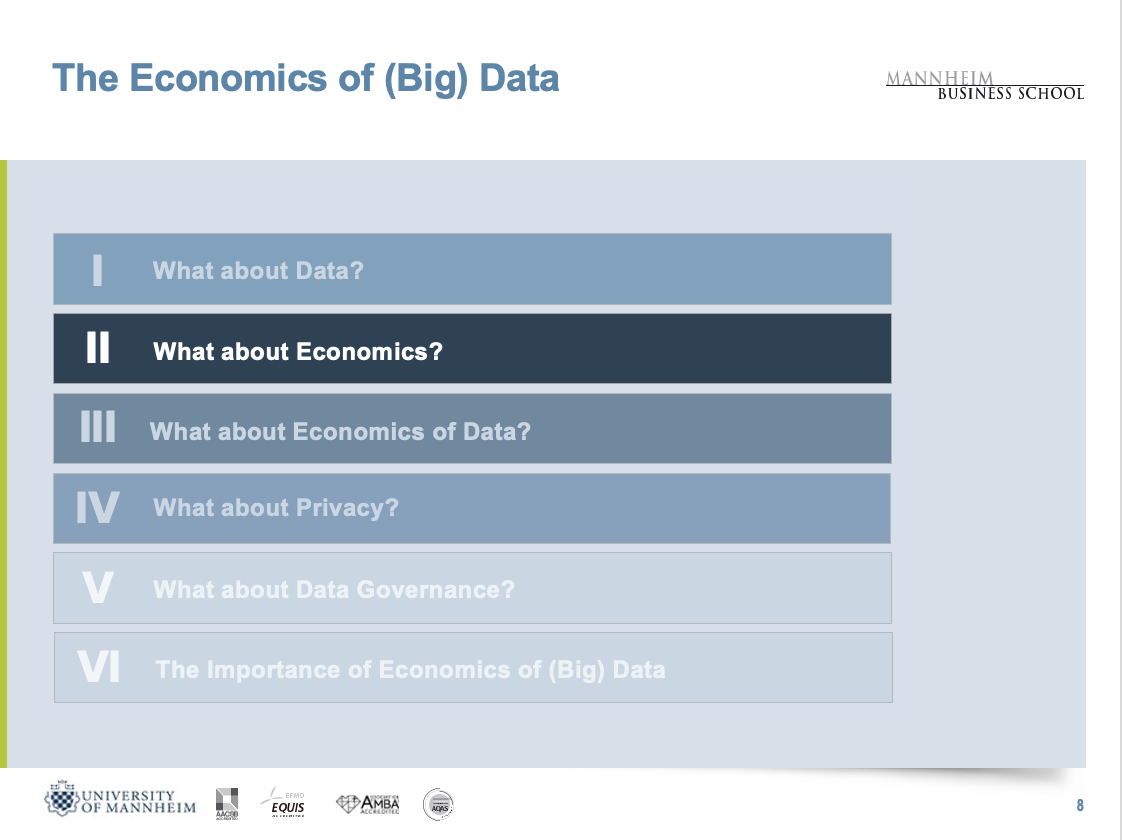Click Roman numeral IV beside Privacy

(98, 508)
